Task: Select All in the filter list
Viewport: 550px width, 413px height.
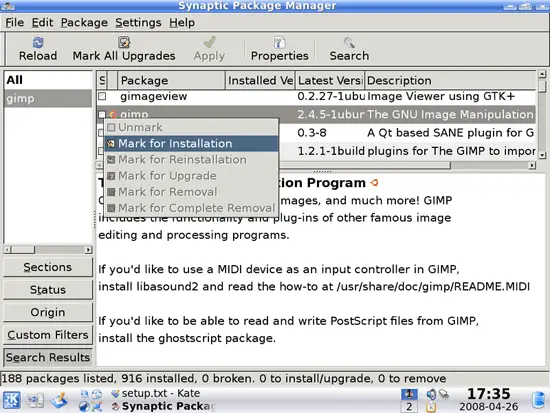Action: (x=48, y=80)
